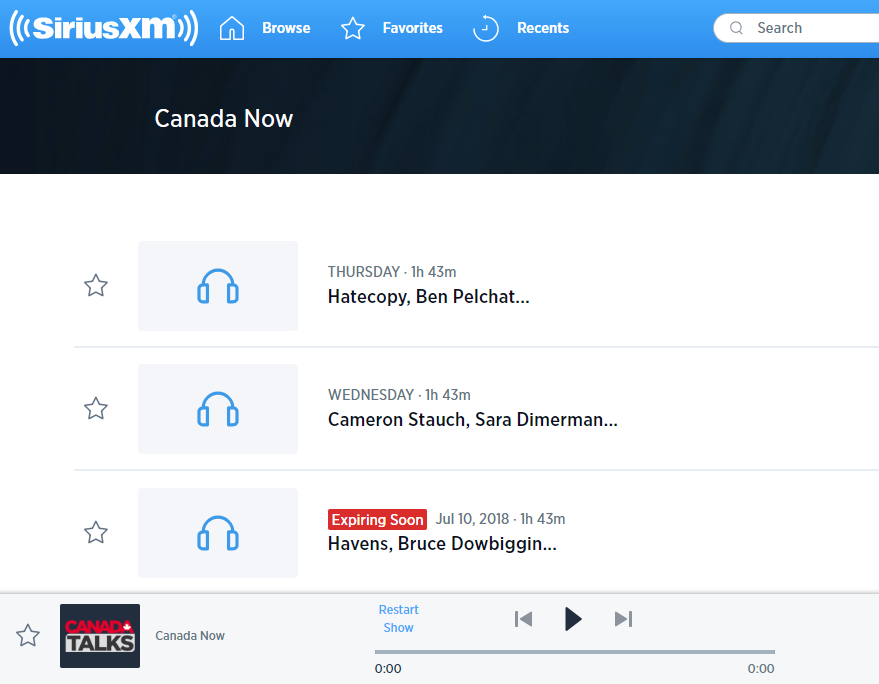Click the Browse home icon

click(x=232, y=28)
